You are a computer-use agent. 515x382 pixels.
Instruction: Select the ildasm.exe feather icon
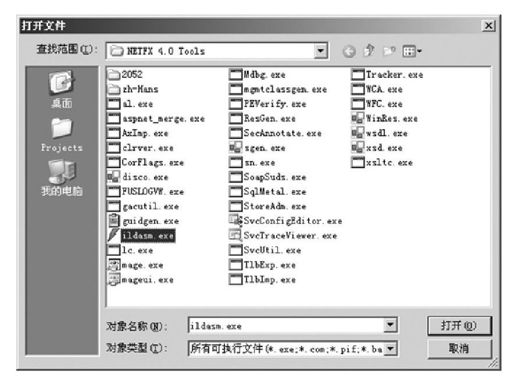pos(114,235)
